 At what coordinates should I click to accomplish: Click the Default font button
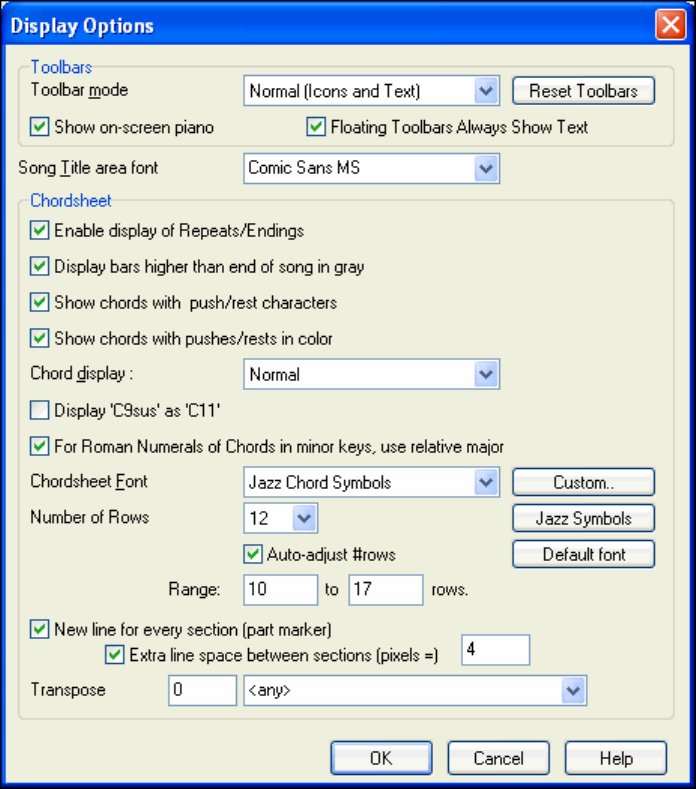click(x=583, y=554)
